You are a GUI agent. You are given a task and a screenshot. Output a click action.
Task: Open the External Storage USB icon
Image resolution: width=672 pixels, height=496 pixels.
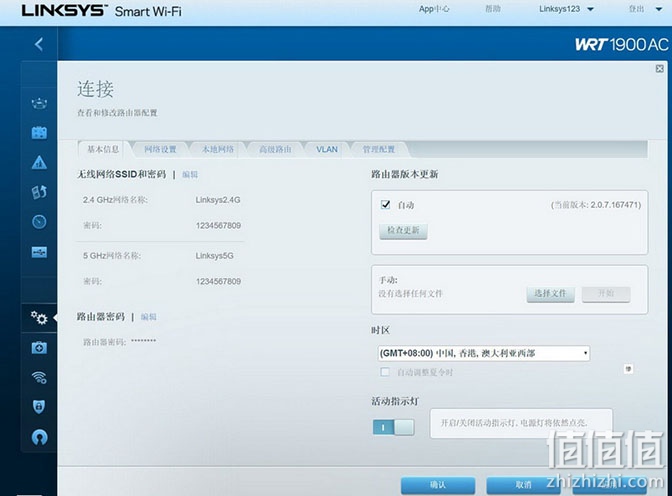[x=39, y=252]
